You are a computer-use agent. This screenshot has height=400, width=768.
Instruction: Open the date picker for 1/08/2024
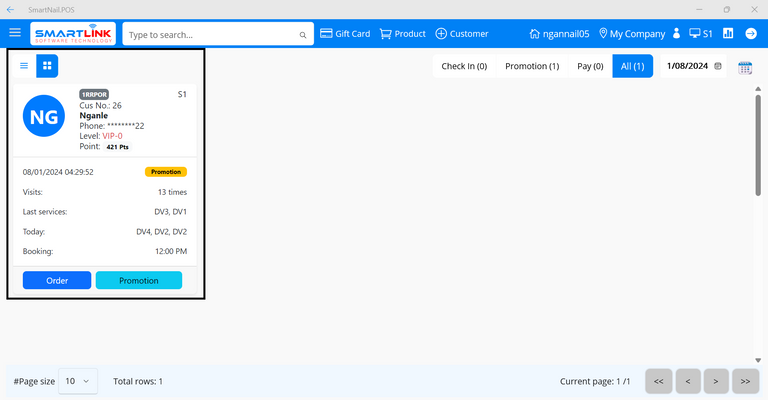pyautogui.click(x=718, y=67)
